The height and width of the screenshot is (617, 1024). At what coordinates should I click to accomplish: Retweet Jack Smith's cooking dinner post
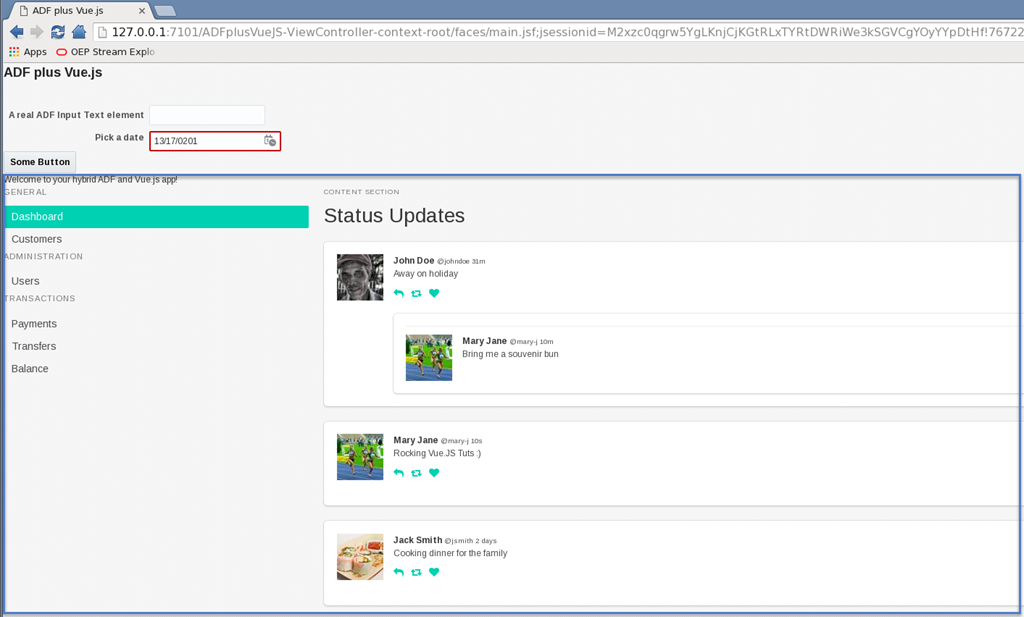pos(416,572)
